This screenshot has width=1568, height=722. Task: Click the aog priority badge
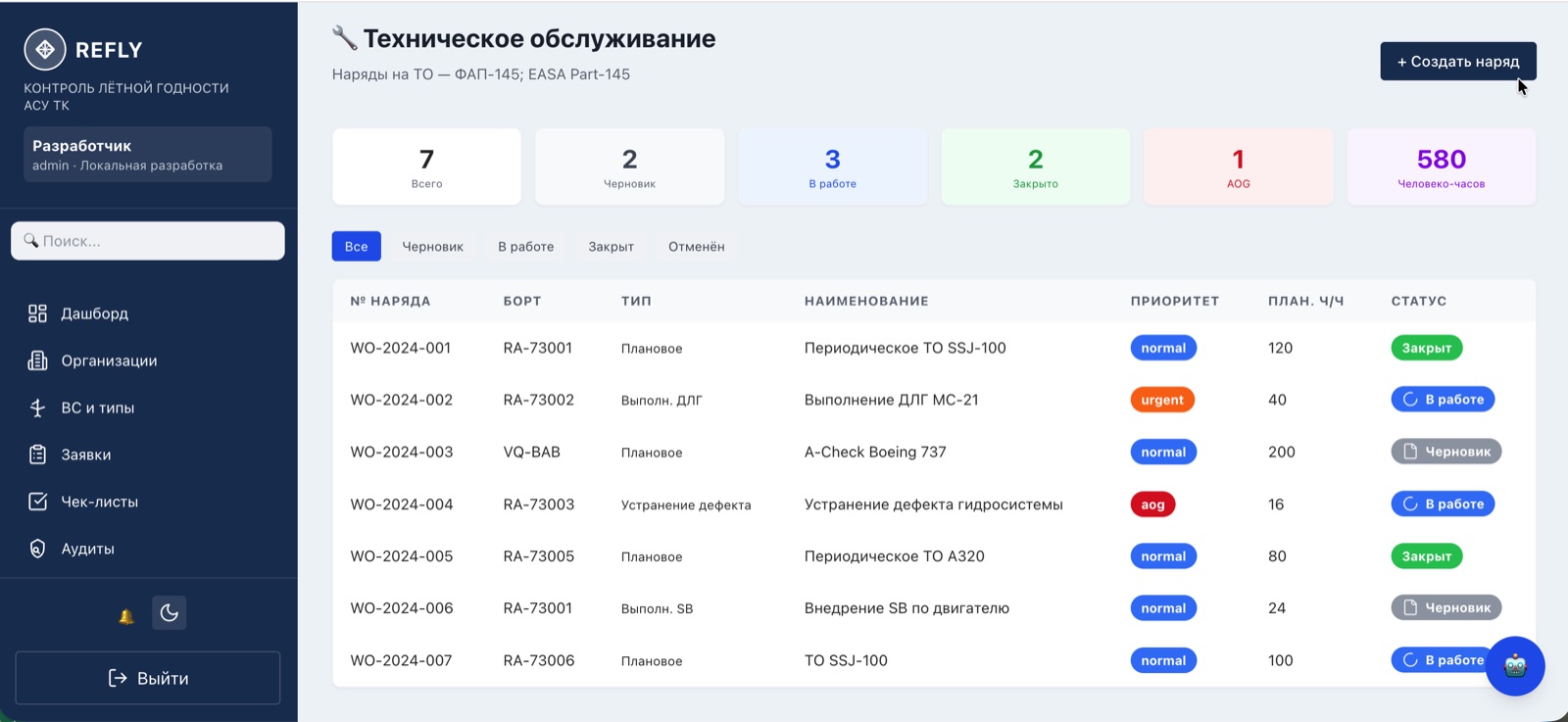click(x=1152, y=505)
